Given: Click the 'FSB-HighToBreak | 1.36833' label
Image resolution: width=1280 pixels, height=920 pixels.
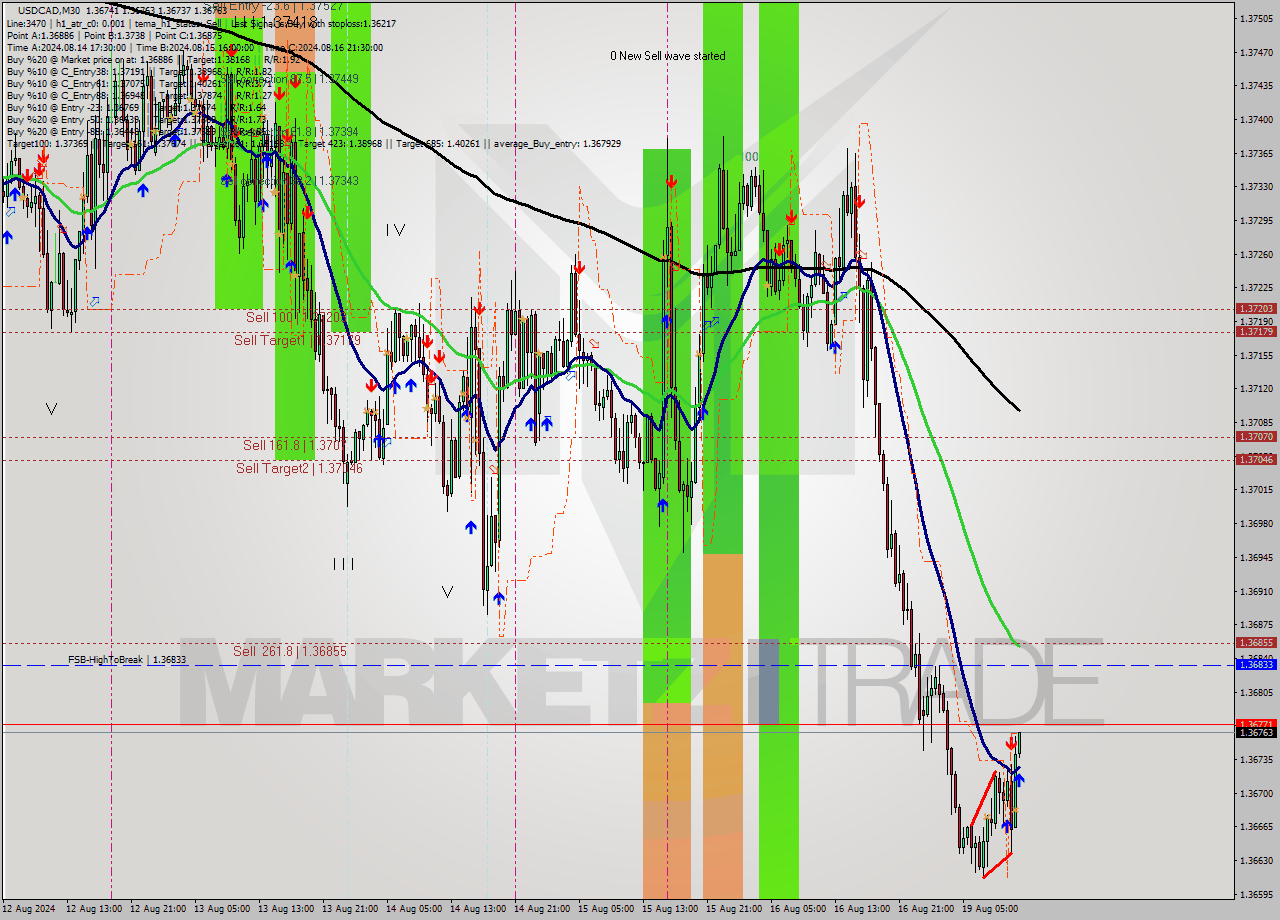Looking at the screenshot, I should 127,660.
